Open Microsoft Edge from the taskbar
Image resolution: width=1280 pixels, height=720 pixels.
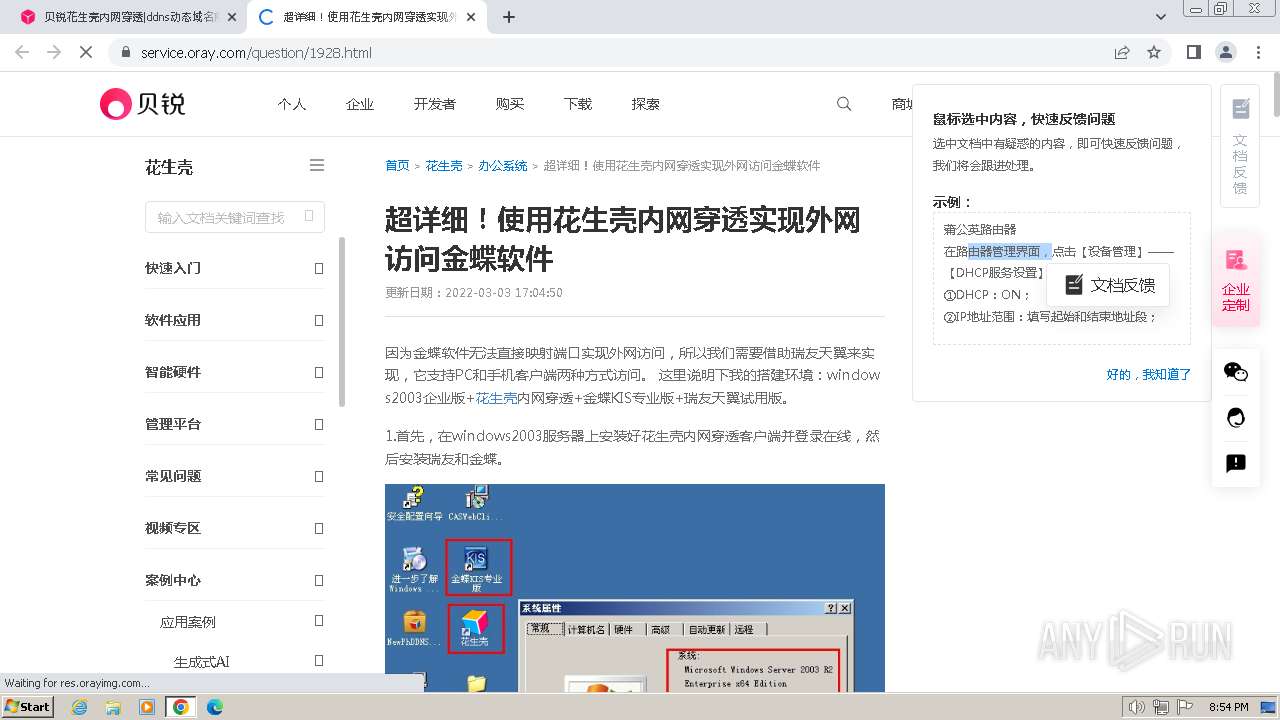pos(214,707)
